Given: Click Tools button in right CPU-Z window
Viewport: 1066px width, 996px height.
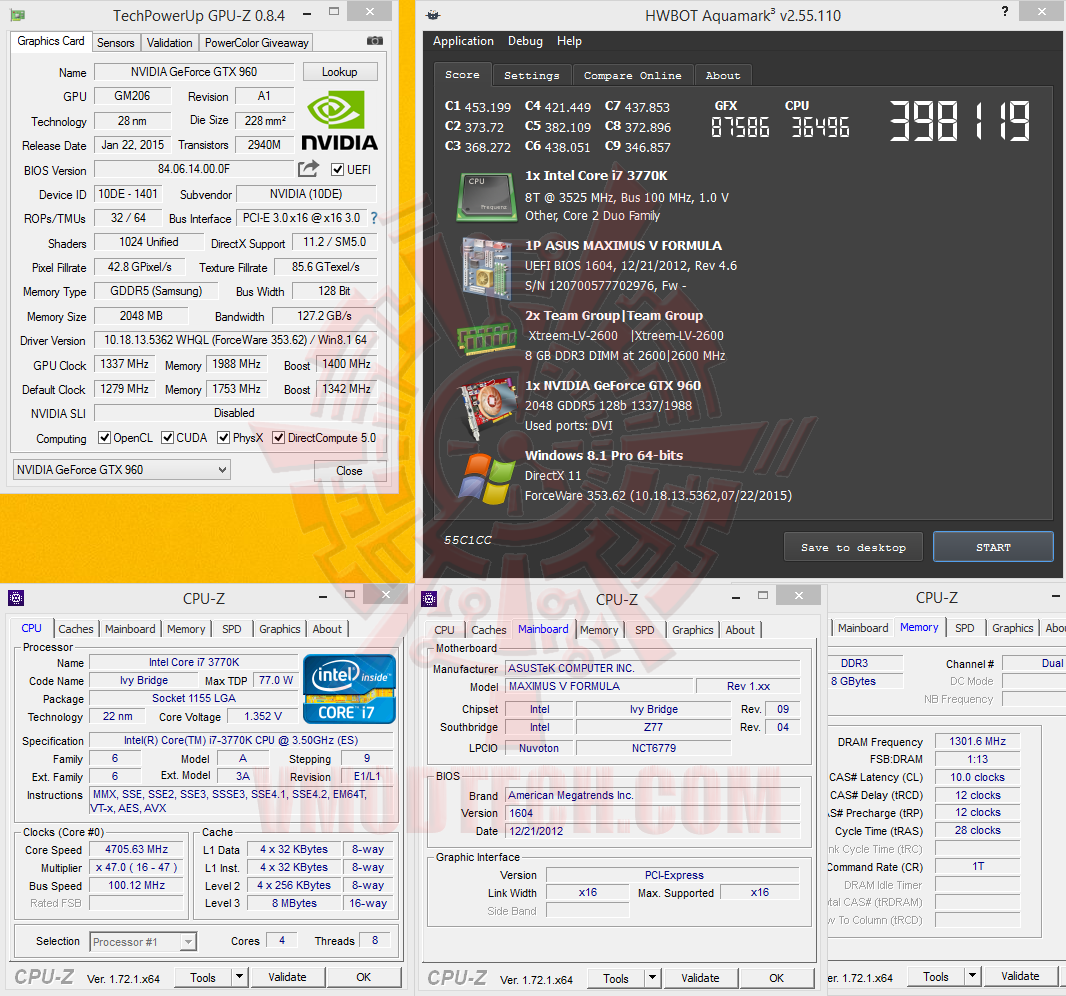Looking at the screenshot, I should (x=935, y=976).
